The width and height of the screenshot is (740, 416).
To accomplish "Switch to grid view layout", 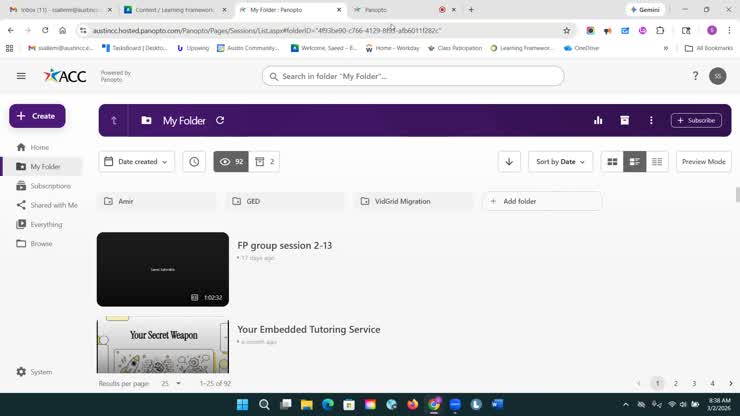I will click(612, 161).
